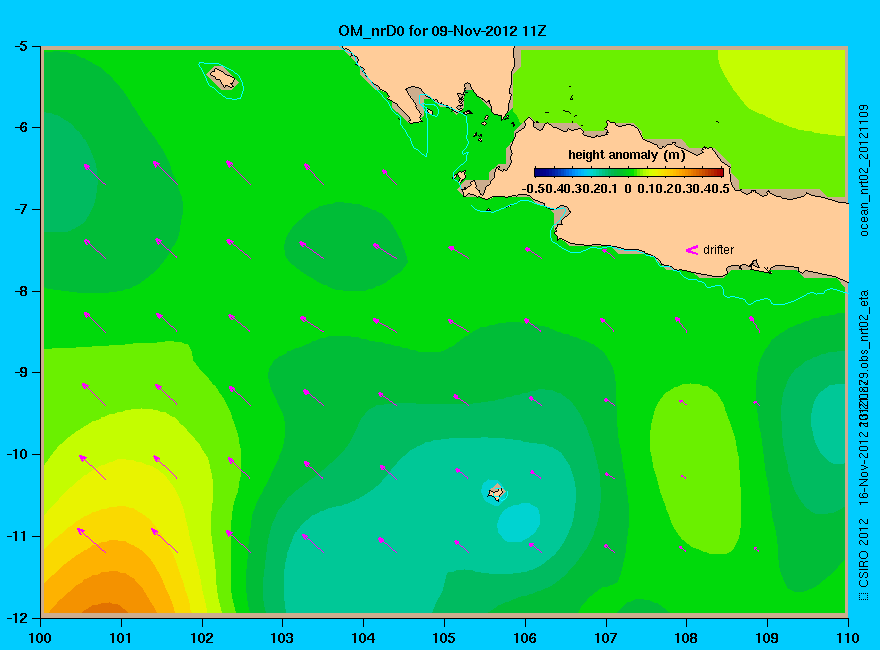Click the longitude axis label '104'
Screen dimensions: 880x650
click(x=363, y=638)
